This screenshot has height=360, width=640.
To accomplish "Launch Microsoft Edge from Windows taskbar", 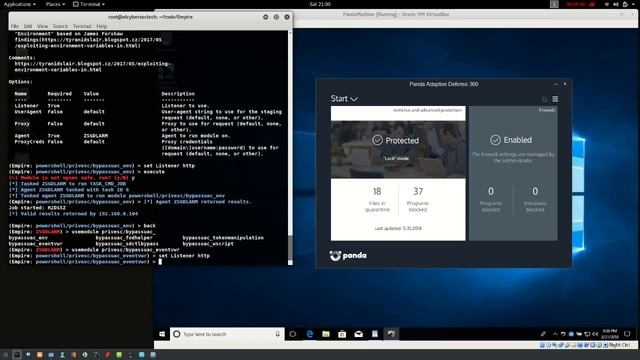I will [310, 334].
